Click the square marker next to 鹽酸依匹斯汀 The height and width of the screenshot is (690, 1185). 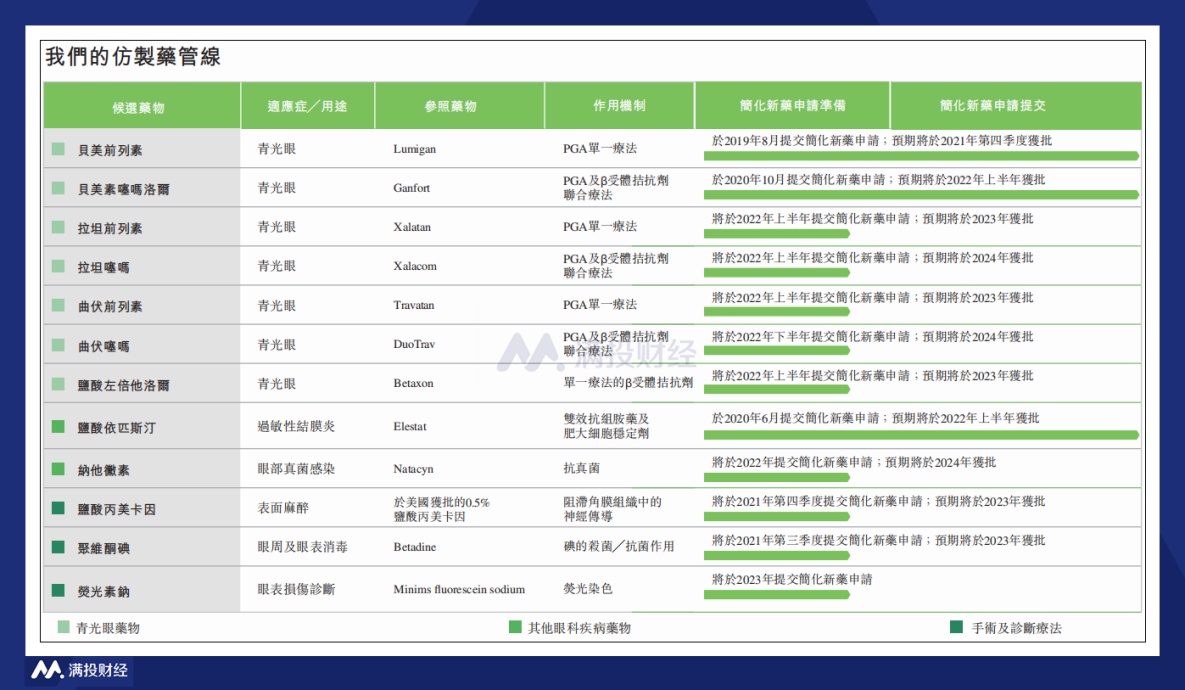click(59, 427)
